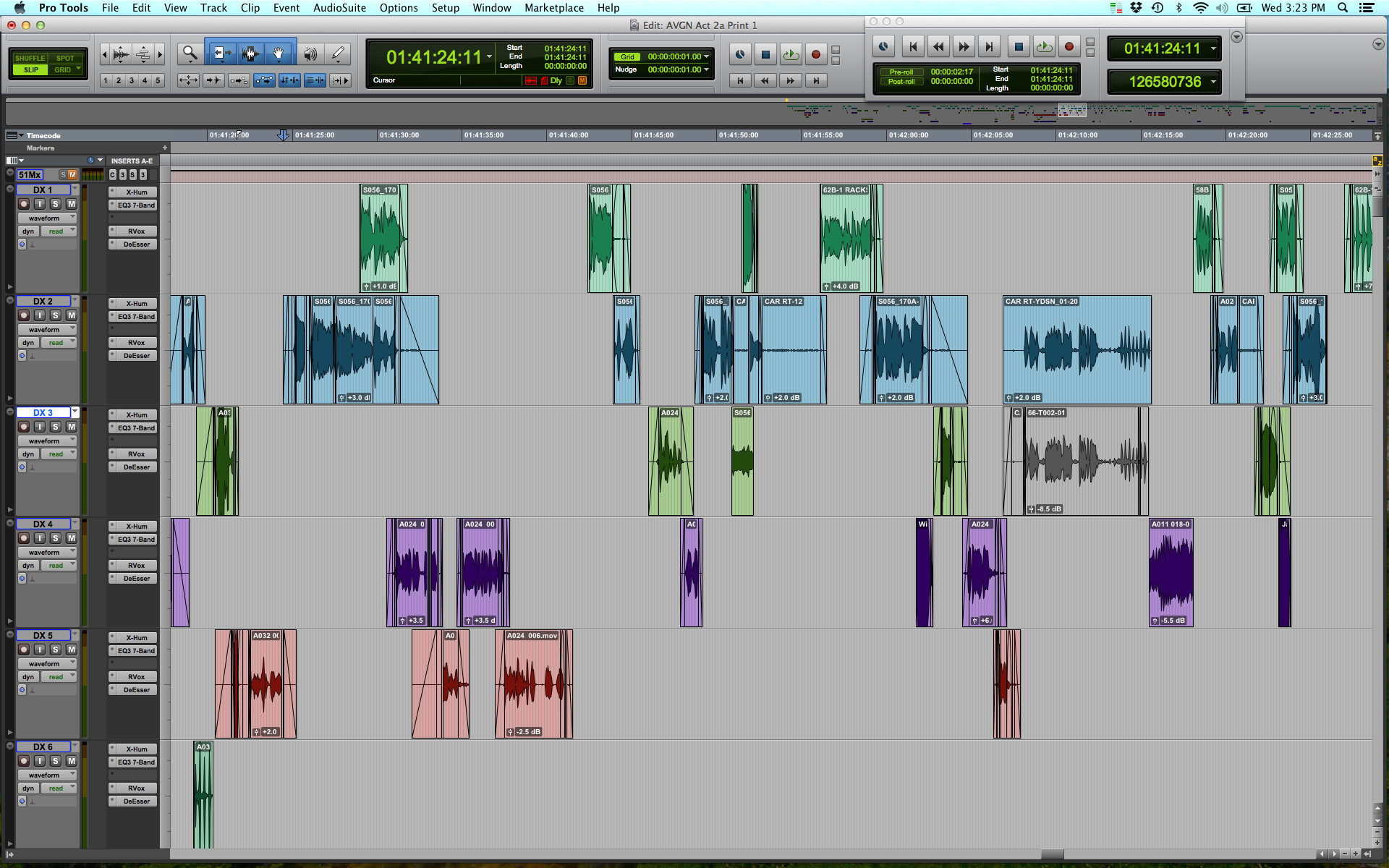The image size is (1389, 868).
Task: Record-enable the DX 5 track
Action: (x=22, y=650)
